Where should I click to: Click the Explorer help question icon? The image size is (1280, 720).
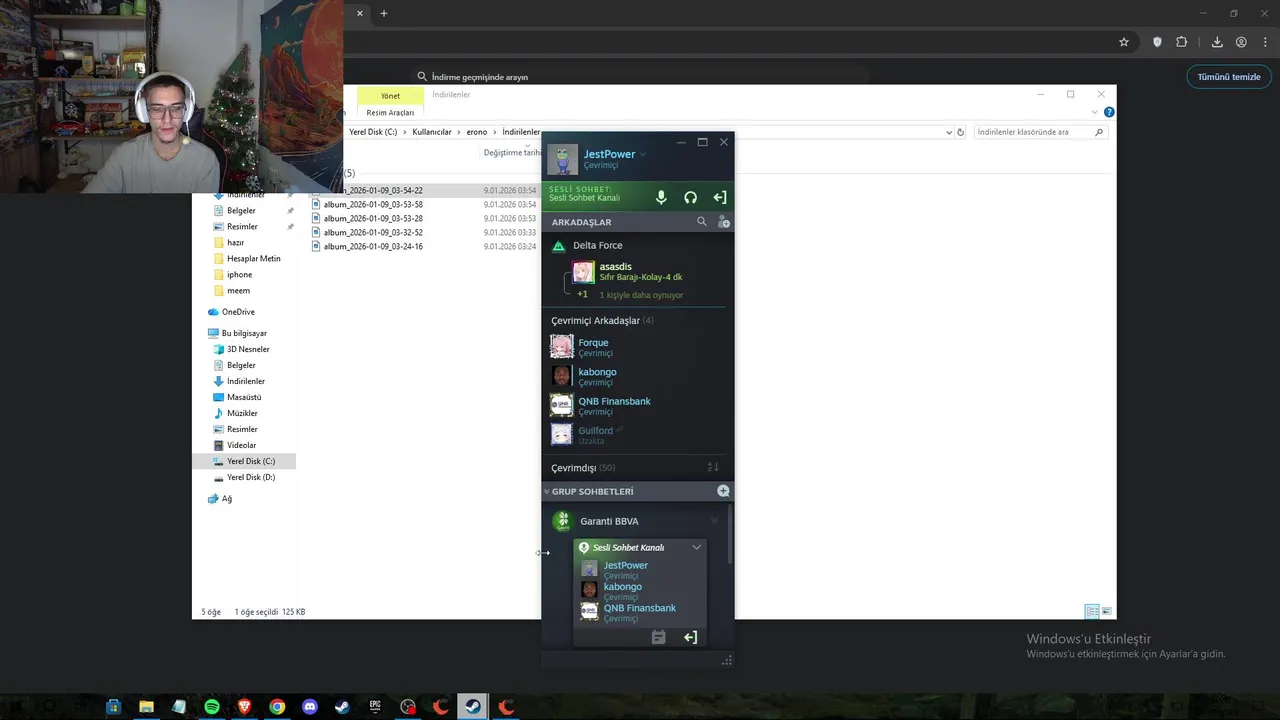(x=1109, y=112)
